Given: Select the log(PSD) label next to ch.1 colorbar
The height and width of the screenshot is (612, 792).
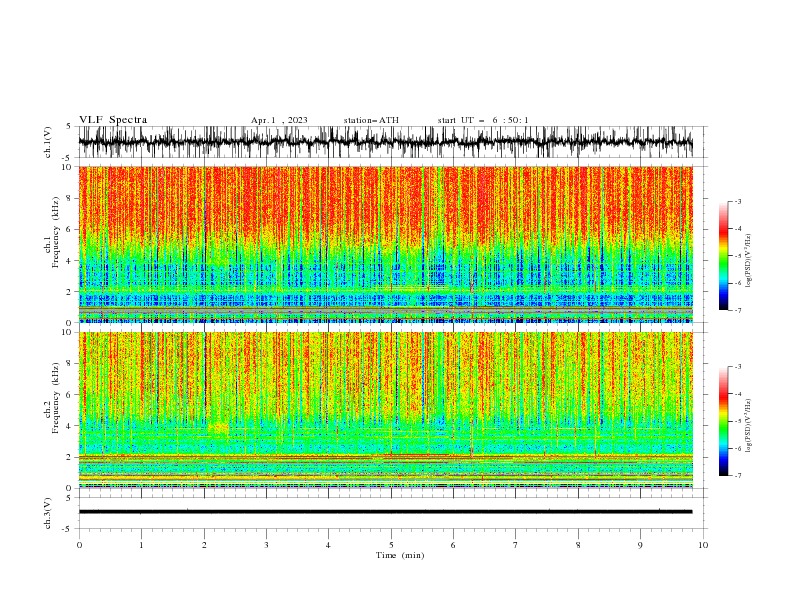Looking at the screenshot, I should pos(748,261).
